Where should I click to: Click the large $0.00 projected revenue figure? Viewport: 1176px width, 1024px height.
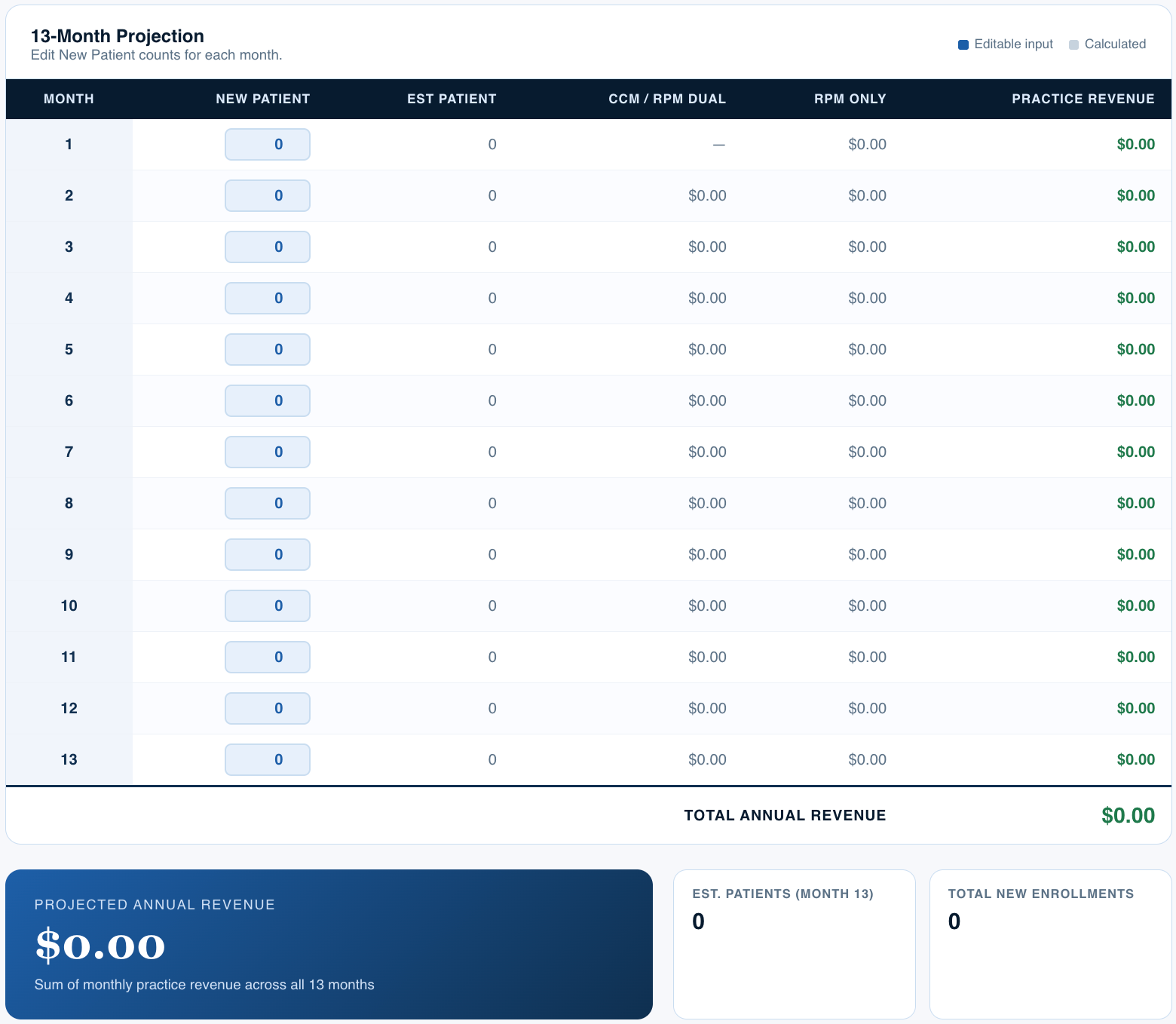point(100,945)
